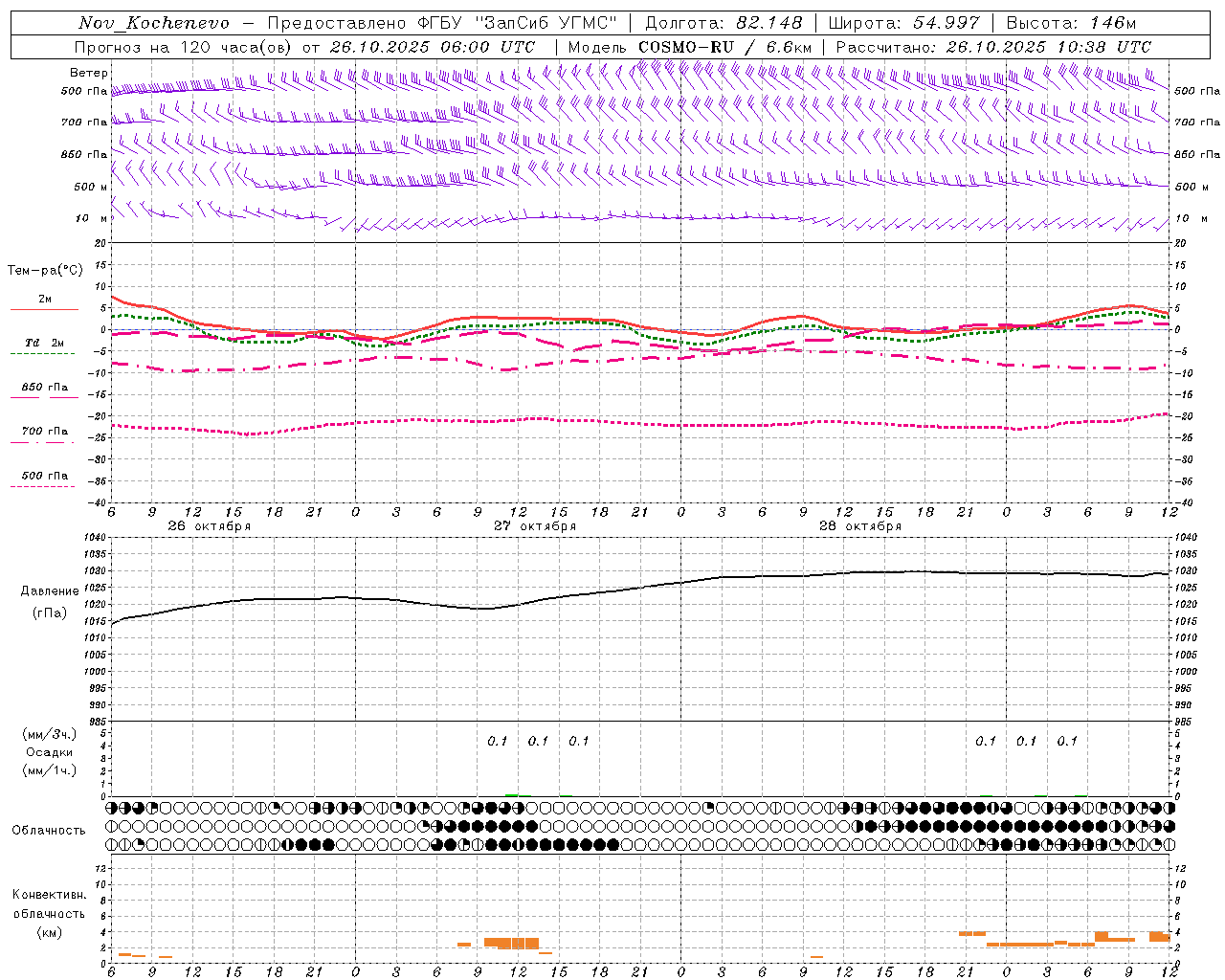Image resolution: width=1225 pixels, height=980 pixels.
Task: Click the Давление label
Action: point(50,591)
